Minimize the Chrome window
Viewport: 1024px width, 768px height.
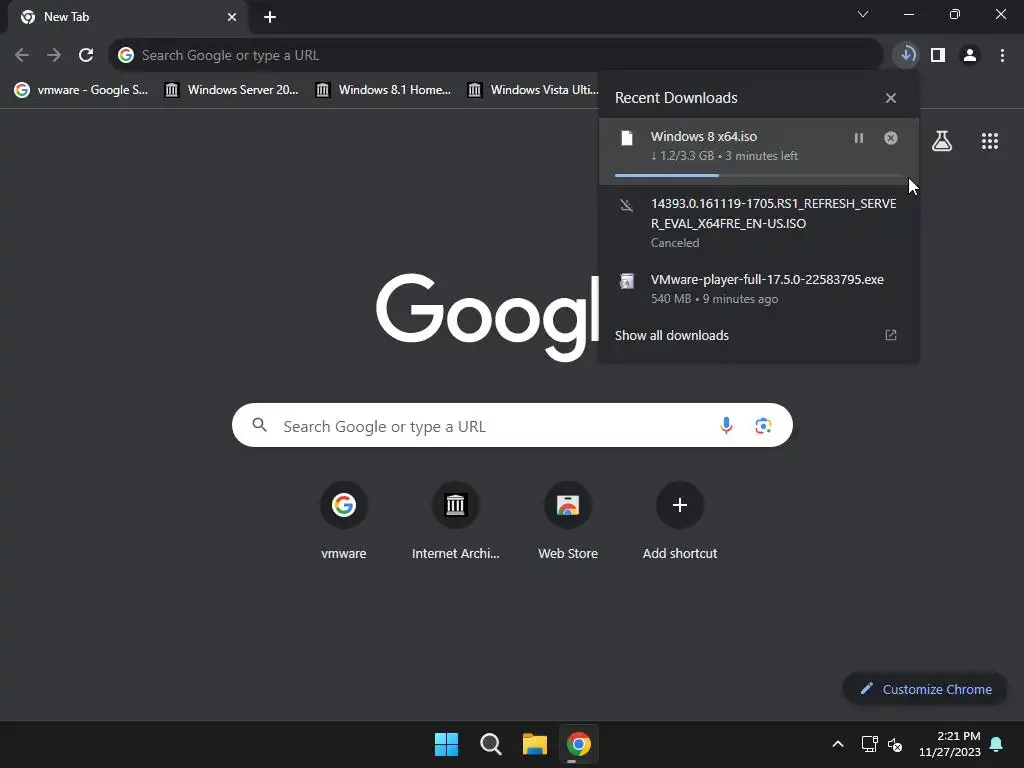(x=908, y=14)
